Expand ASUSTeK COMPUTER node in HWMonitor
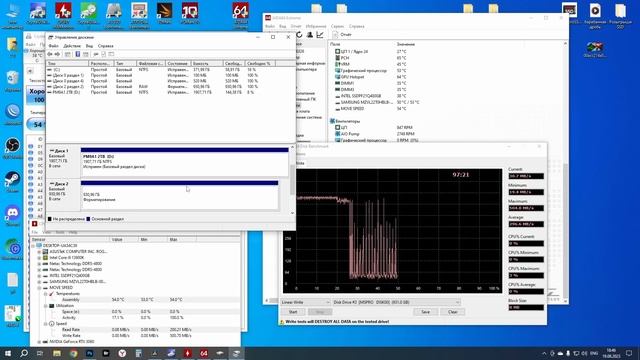 click(x=40, y=252)
